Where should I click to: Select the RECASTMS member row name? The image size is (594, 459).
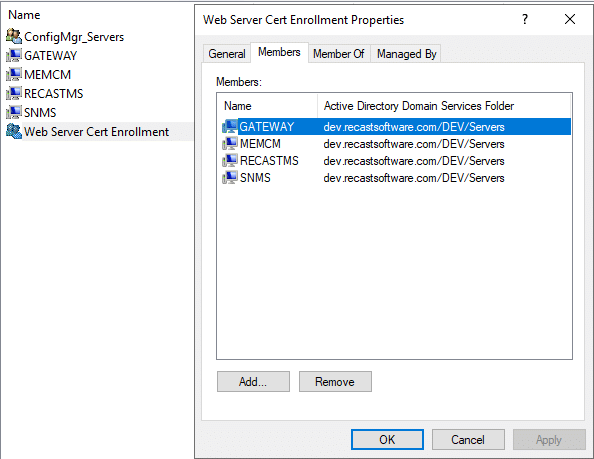(269, 161)
